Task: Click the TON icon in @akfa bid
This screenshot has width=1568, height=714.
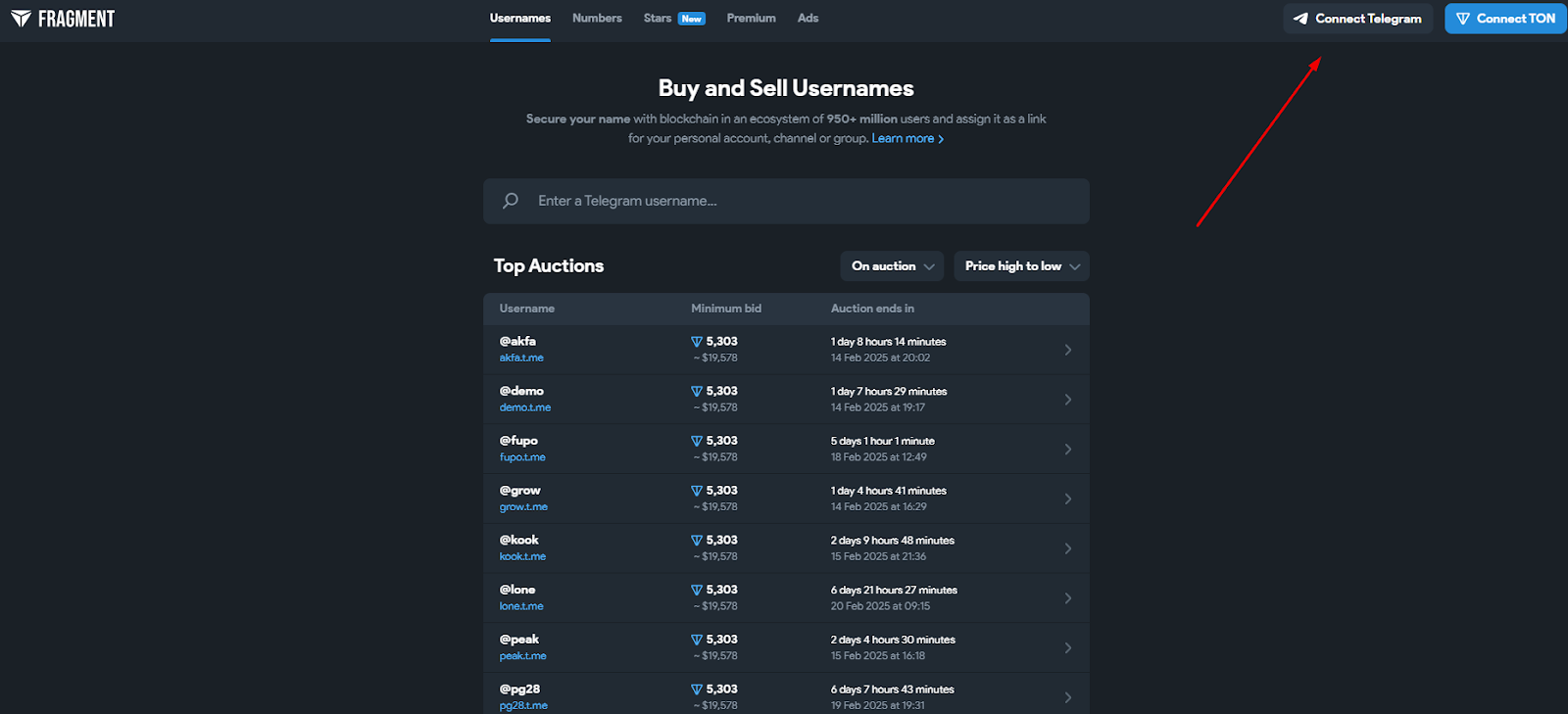Action: click(697, 342)
